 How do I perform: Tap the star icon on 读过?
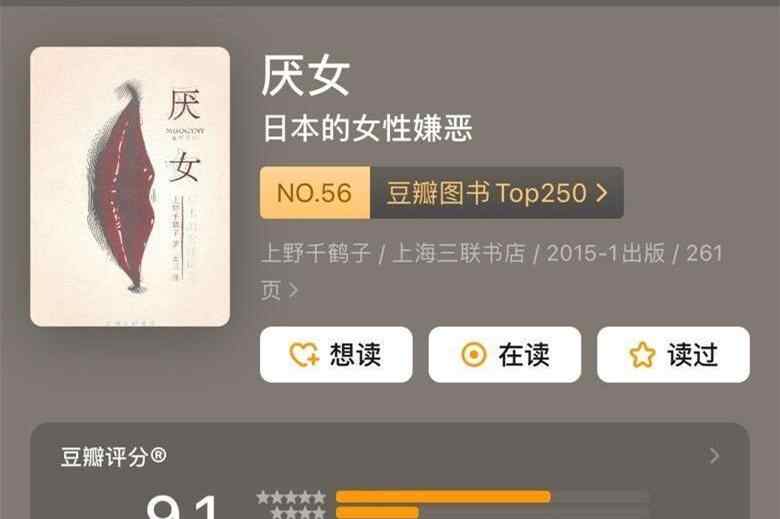point(642,355)
